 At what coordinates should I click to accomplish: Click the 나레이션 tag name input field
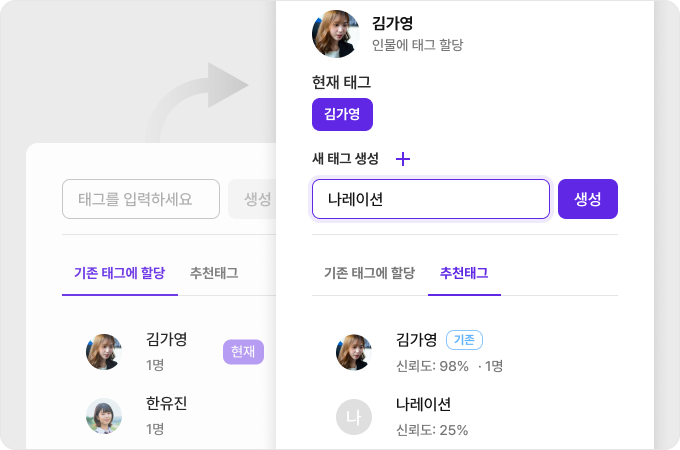click(430, 199)
